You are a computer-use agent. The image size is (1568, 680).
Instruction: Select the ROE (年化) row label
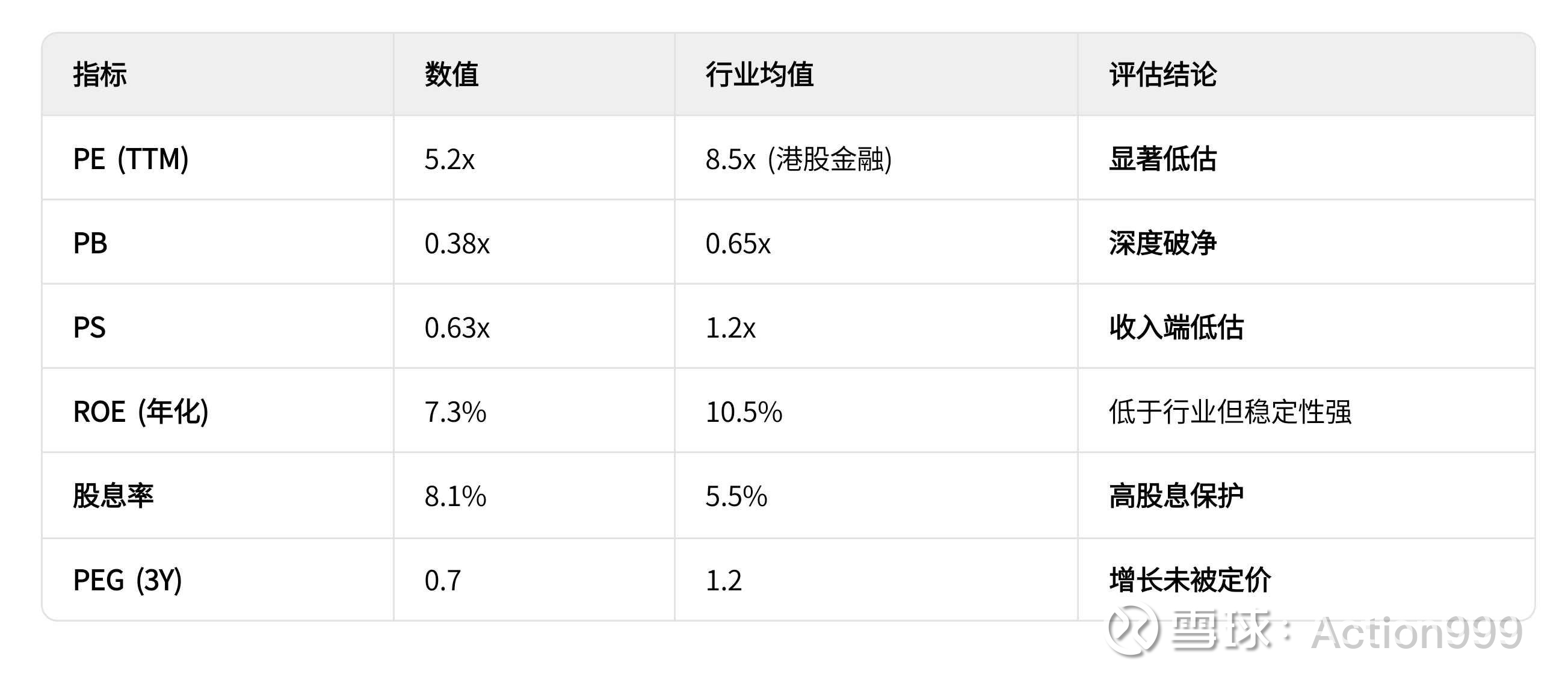(141, 412)
